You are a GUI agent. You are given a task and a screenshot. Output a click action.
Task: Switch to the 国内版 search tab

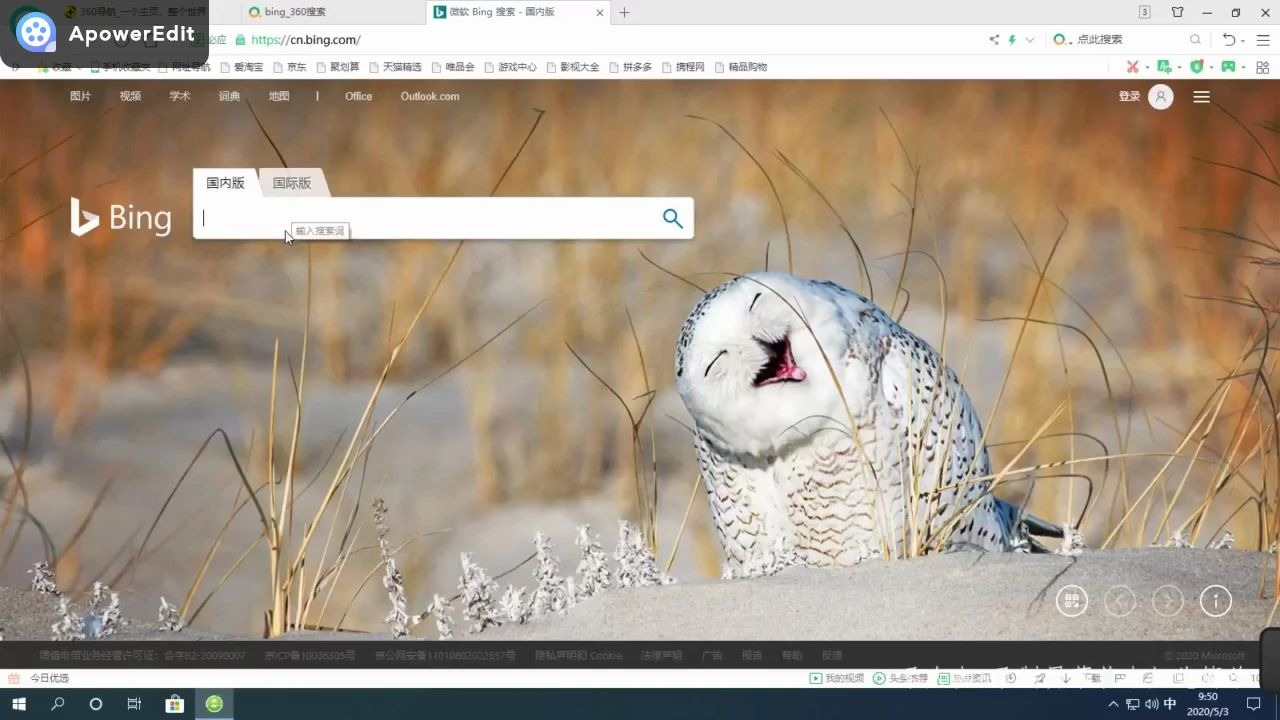(x=226, y=183)
